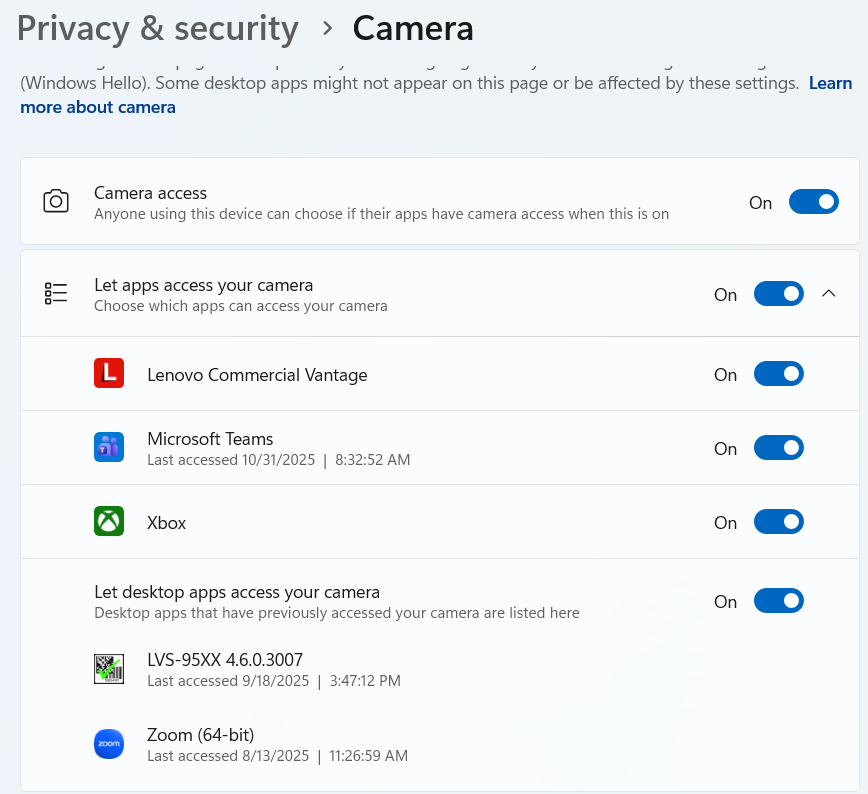Click the list icon beside Let apps access
Screen dimensions: 868x794
click(x=56, y=293)
